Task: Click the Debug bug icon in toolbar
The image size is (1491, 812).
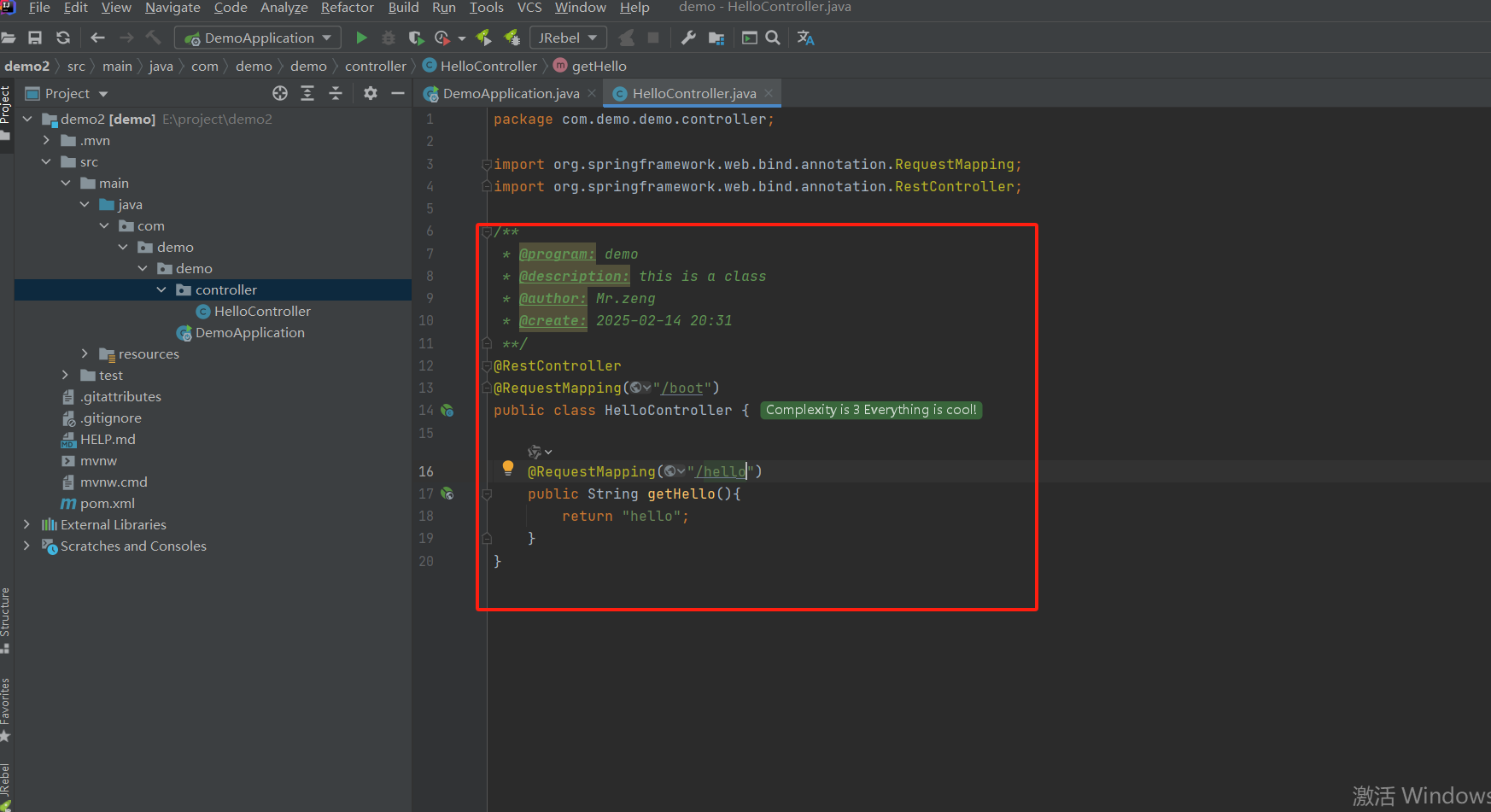Action: [389, 38]
